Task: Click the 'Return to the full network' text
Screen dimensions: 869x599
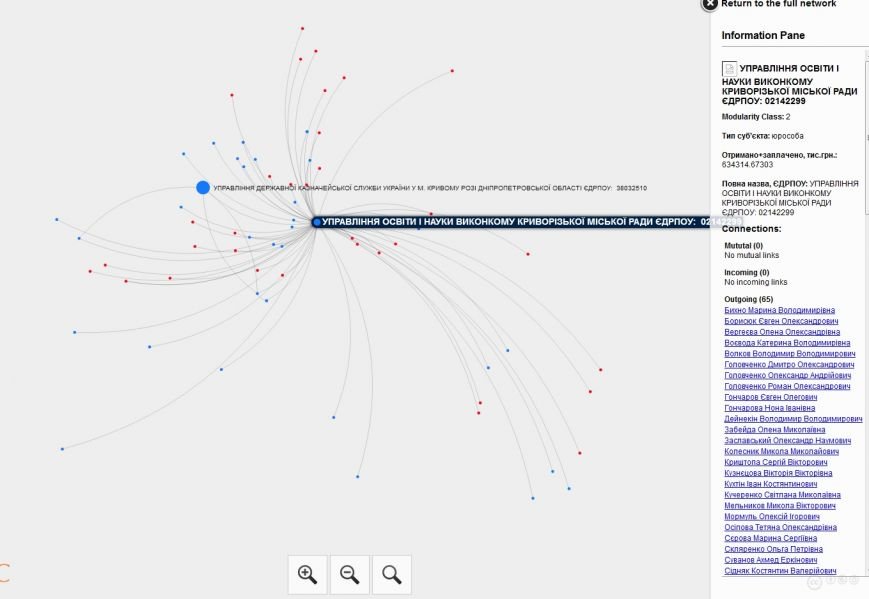Action: [x=779, y=4]
